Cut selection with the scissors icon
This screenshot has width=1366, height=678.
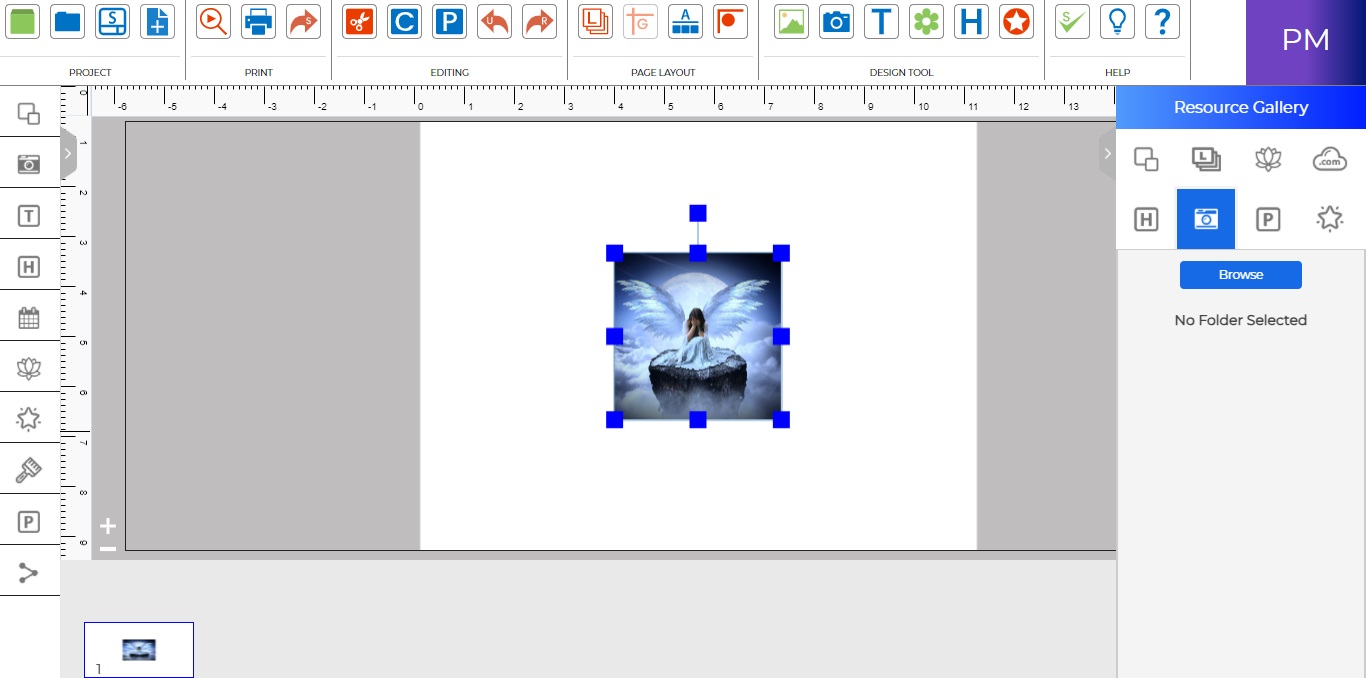359,21
